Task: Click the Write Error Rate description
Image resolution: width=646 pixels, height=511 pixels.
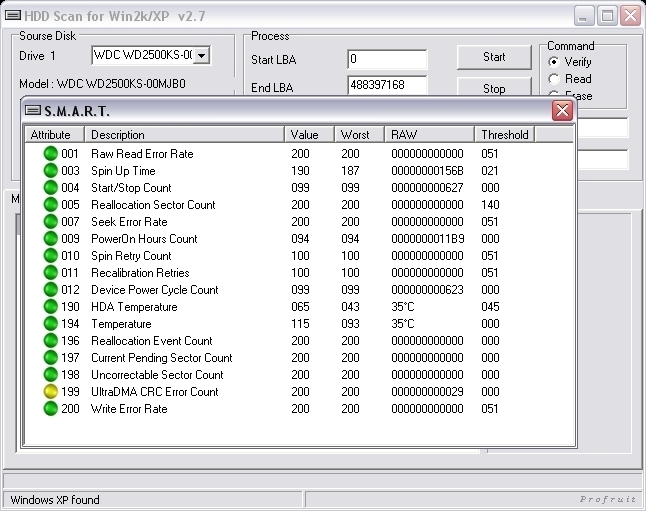Action: click(x=129, y=409)
